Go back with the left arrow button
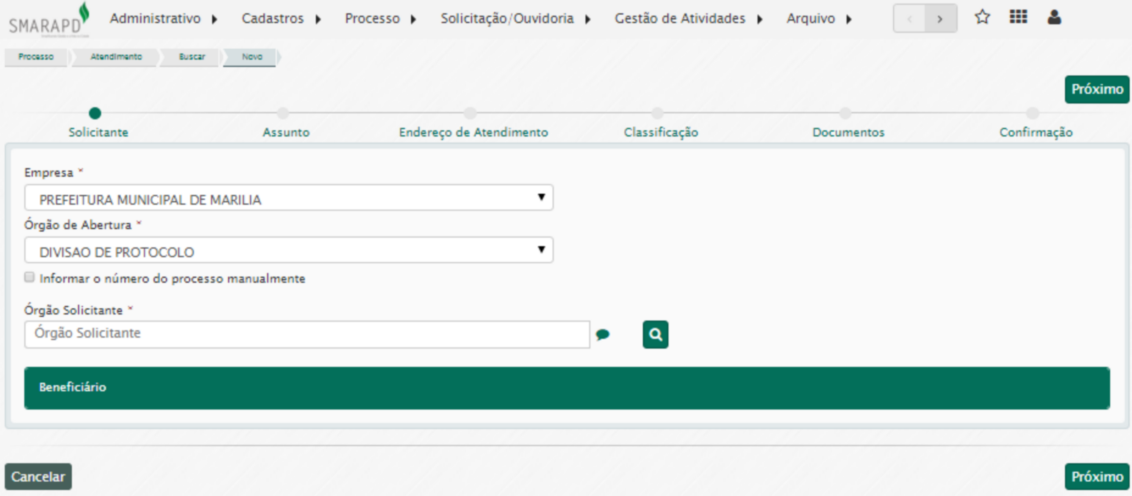This screenshot has width=1132, height=496. tap(909, 19)
